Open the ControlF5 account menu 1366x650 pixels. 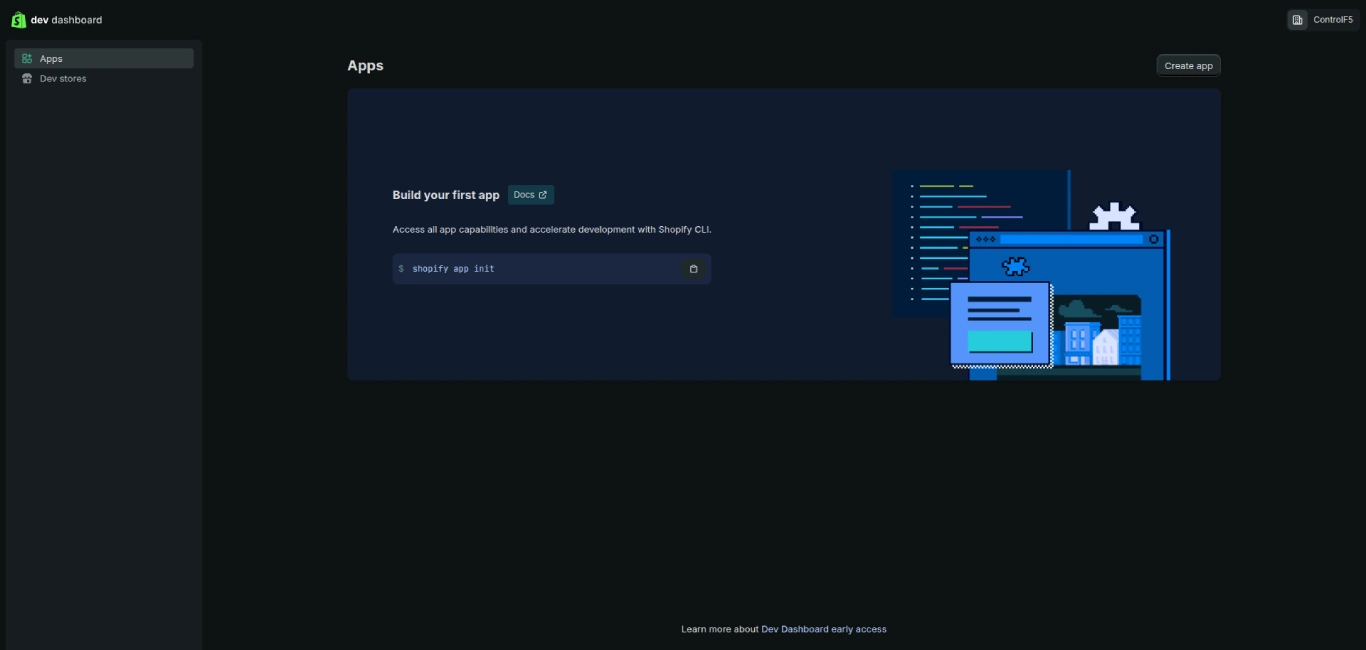coord(1322,20)
